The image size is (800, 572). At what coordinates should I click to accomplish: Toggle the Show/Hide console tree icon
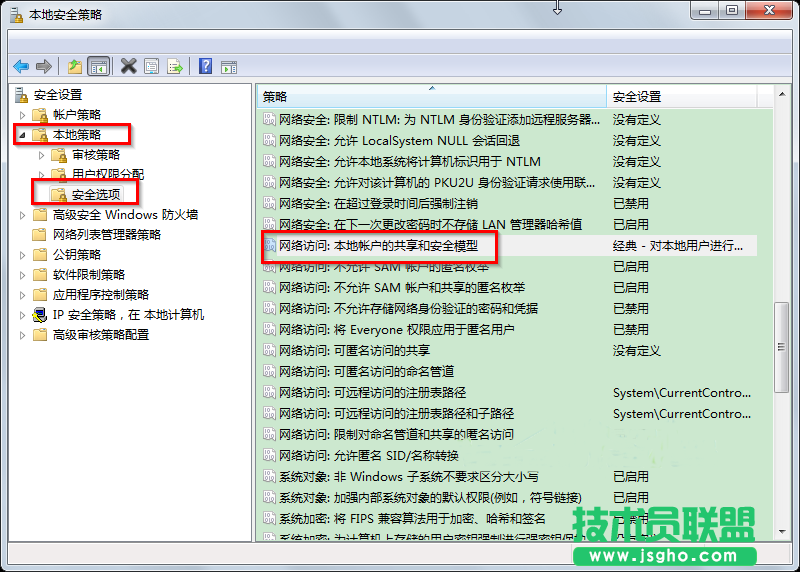click(99, 66)
